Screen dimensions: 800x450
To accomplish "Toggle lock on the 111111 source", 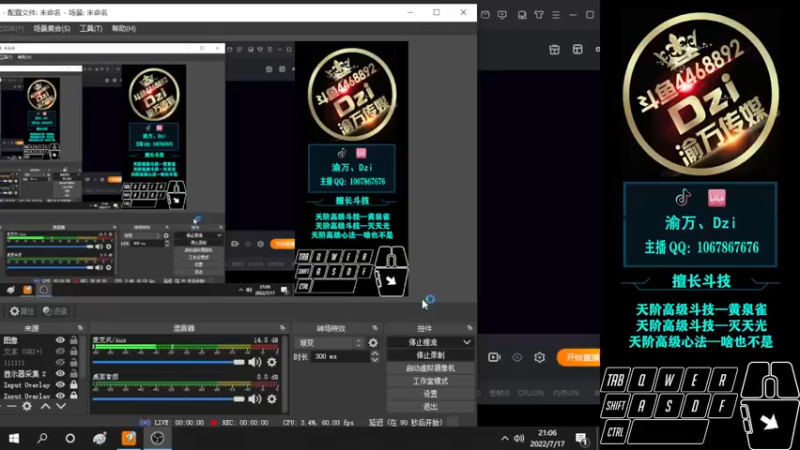I will click(73, 362).
